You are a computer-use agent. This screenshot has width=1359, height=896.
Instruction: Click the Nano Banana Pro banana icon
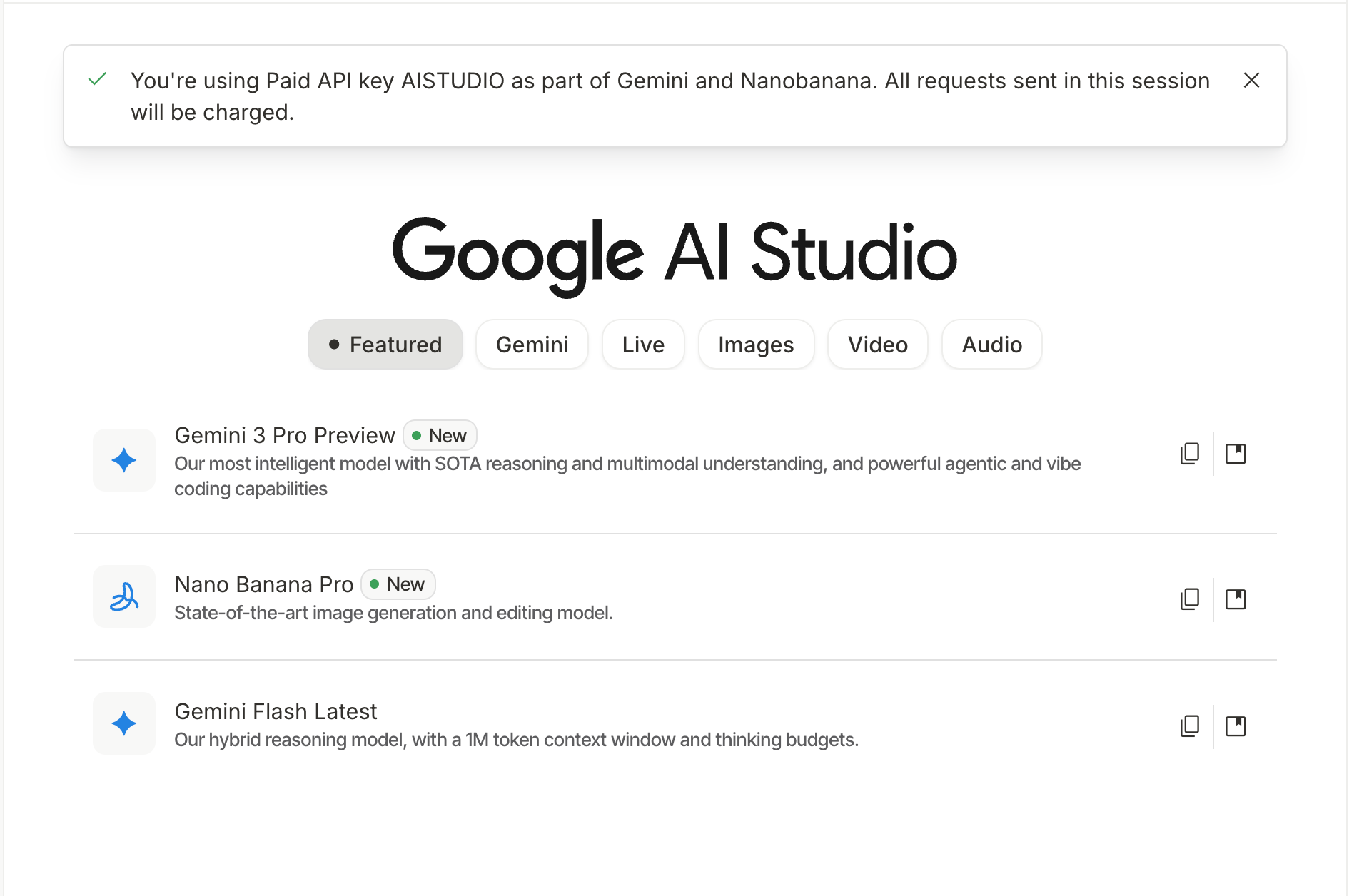(124, 596)
